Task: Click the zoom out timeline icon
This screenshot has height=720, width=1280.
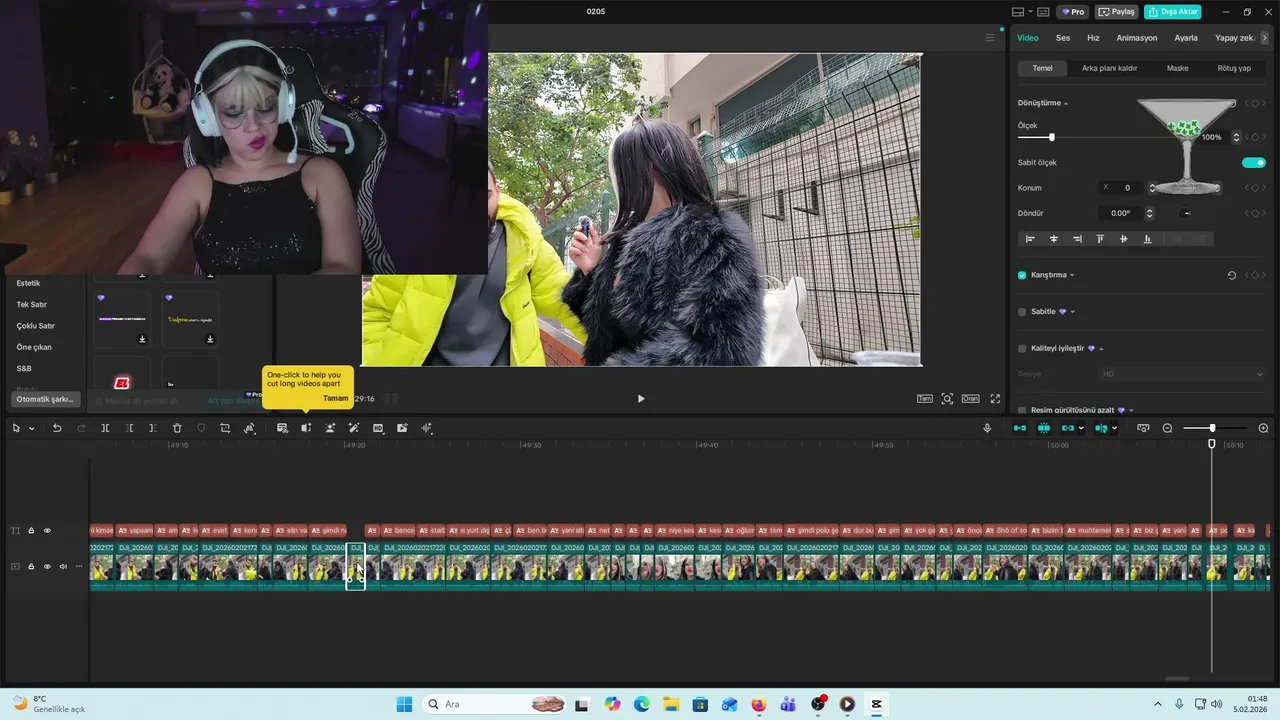Action: coord(1167,428)
